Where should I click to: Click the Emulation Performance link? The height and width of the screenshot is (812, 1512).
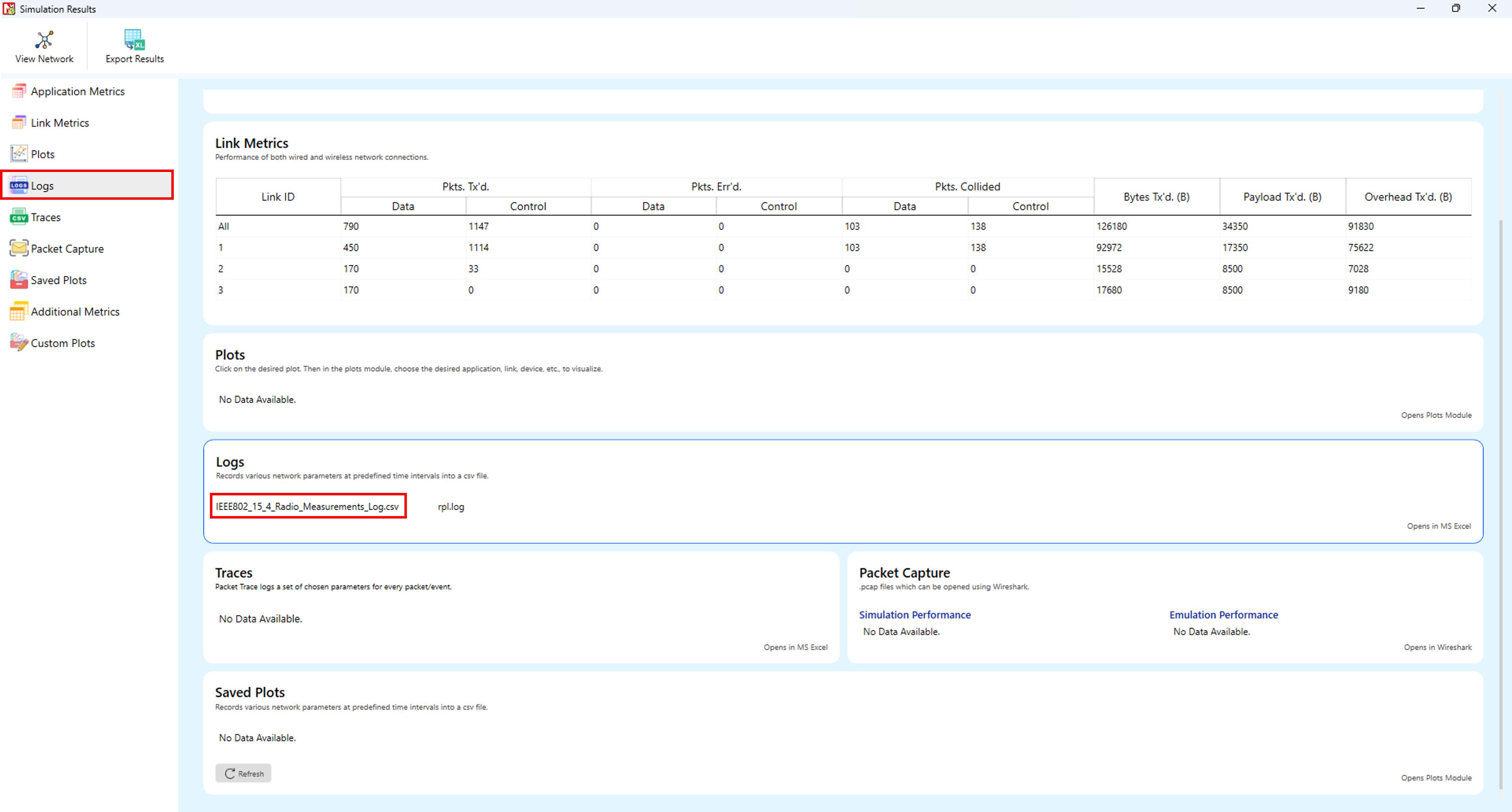coord(1223,615)
